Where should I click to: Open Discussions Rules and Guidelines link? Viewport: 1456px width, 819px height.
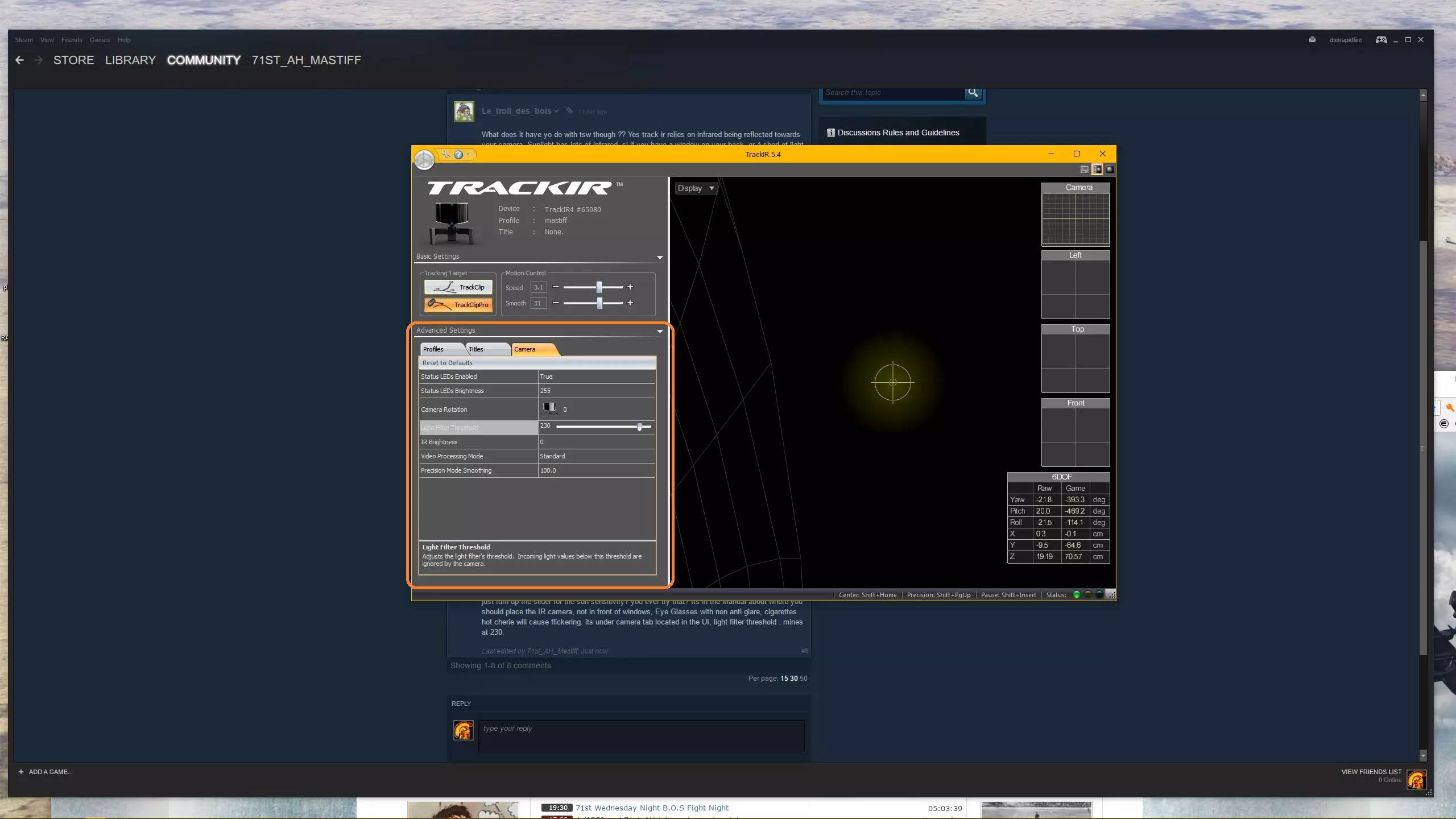pos(897,133)
